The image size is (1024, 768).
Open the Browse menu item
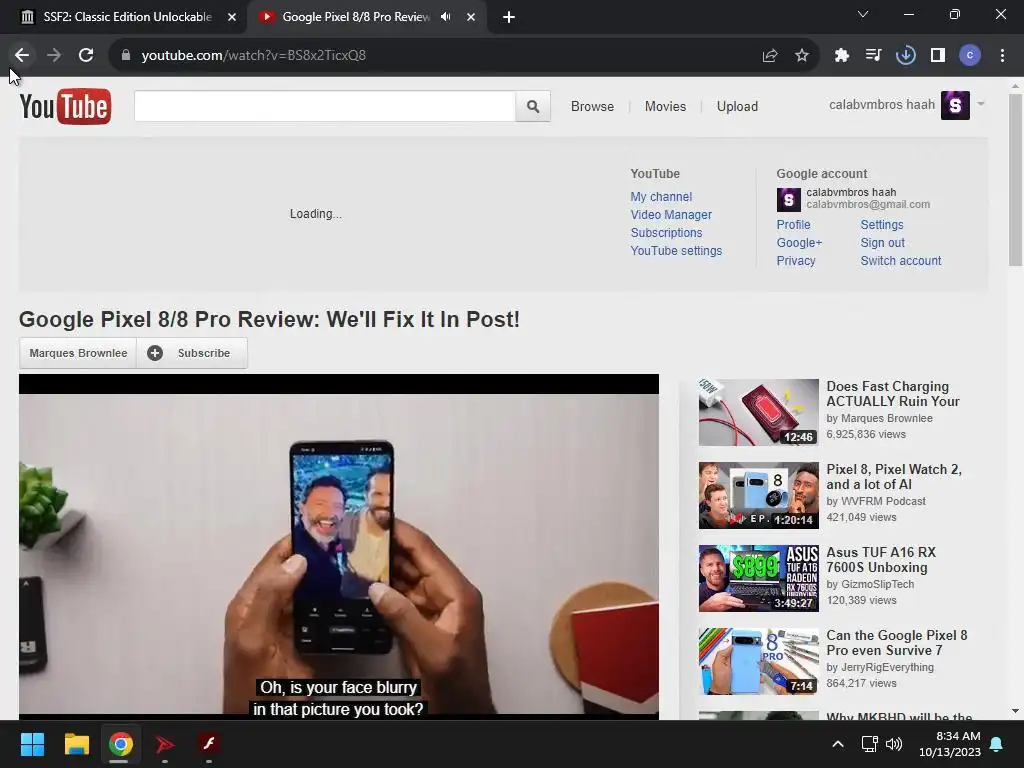pyautogui.click(x=592, y=106)
